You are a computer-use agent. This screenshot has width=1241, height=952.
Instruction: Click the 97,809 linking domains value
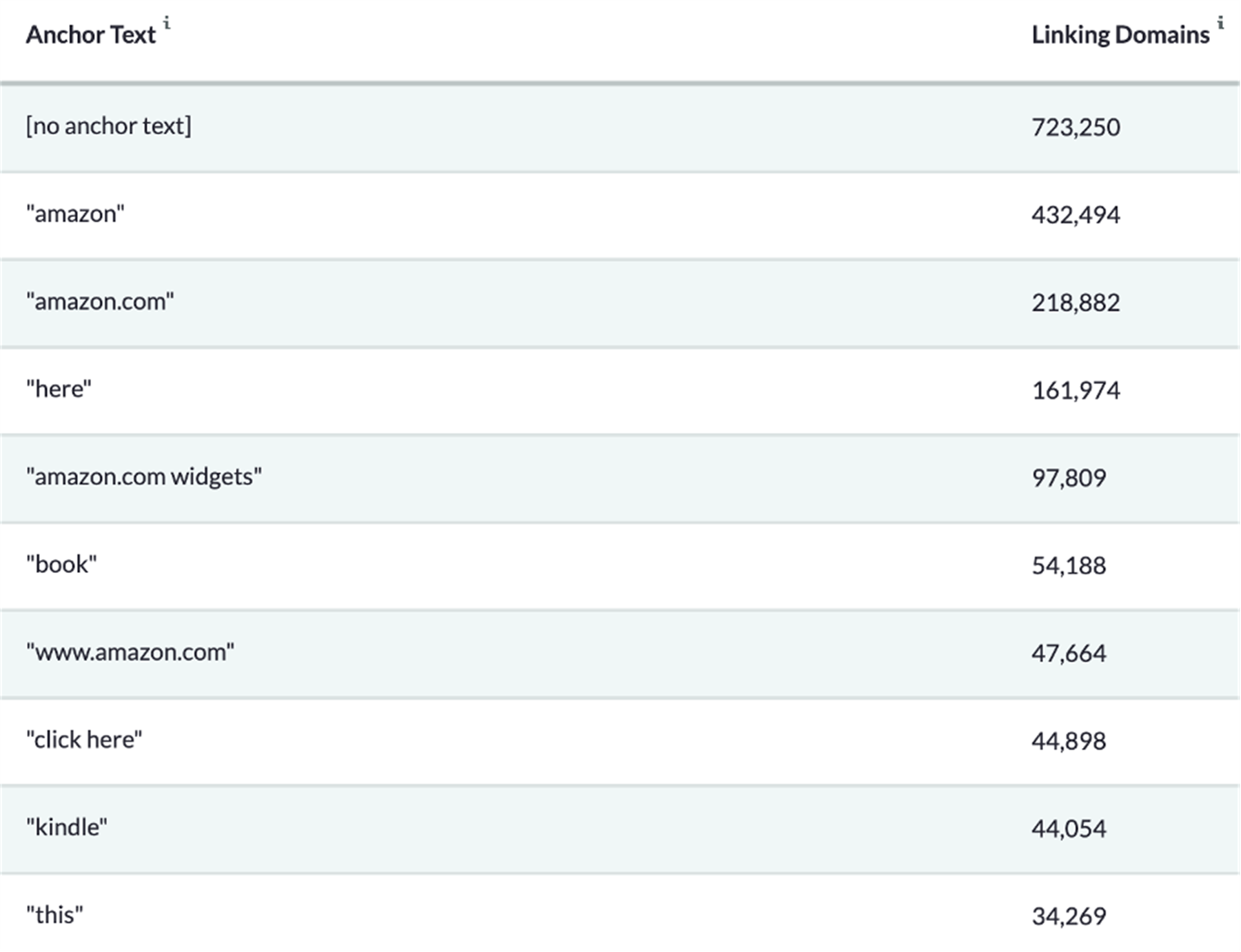pyautogui.click(x=1069, y=478)
